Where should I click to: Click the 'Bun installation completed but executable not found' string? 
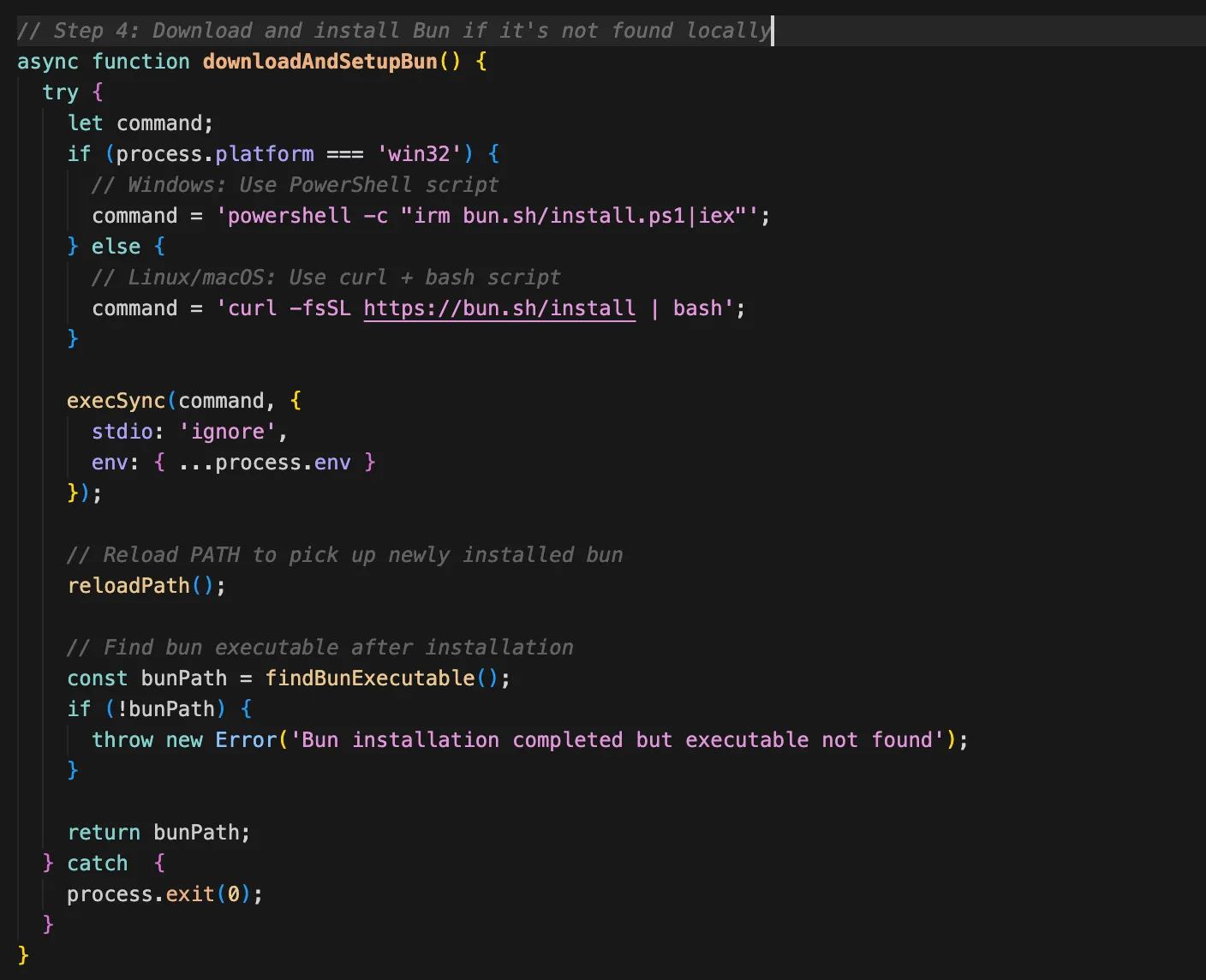(x=617, y=740)
